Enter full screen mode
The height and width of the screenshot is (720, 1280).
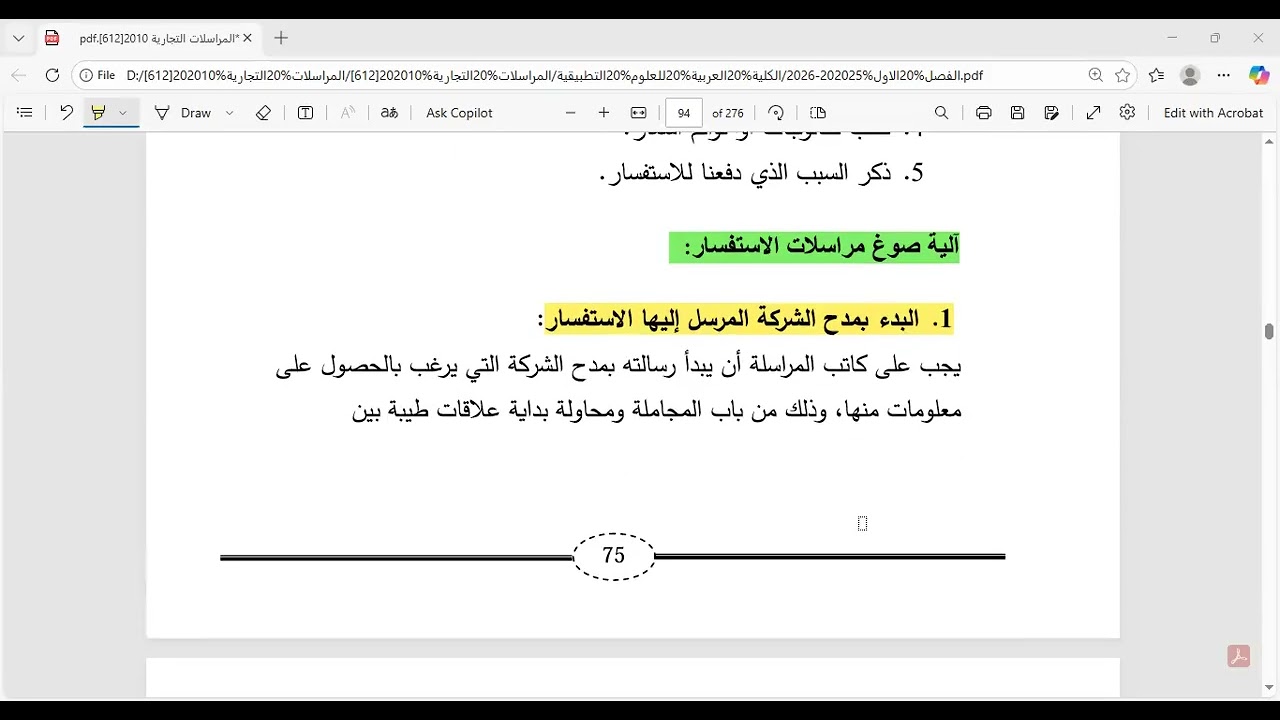click(1094, 113)
